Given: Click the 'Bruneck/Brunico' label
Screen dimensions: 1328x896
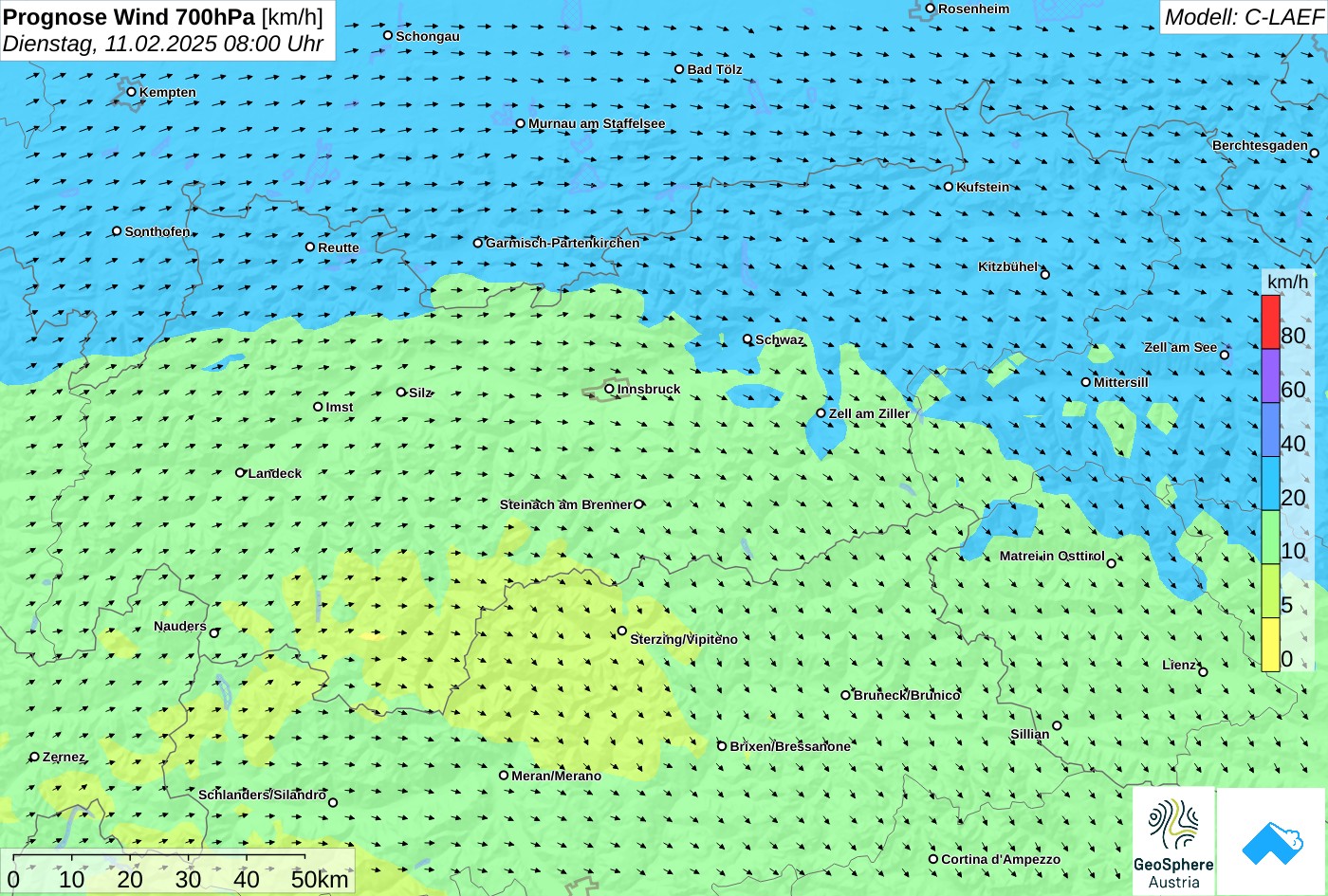Looking at the screenshot, I should click(907, 695).
